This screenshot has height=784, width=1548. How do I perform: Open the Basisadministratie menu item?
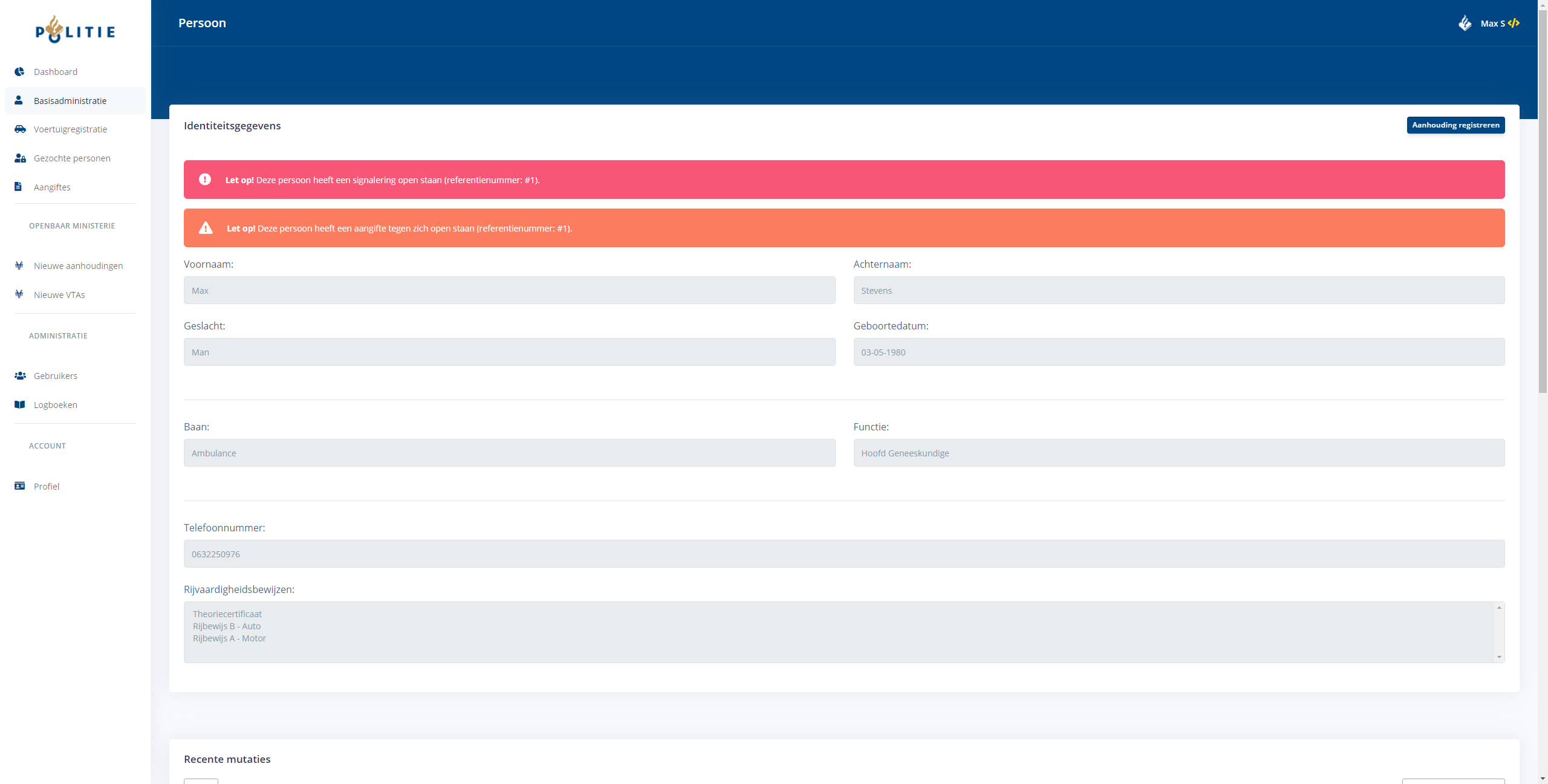[x=70, y=100]
